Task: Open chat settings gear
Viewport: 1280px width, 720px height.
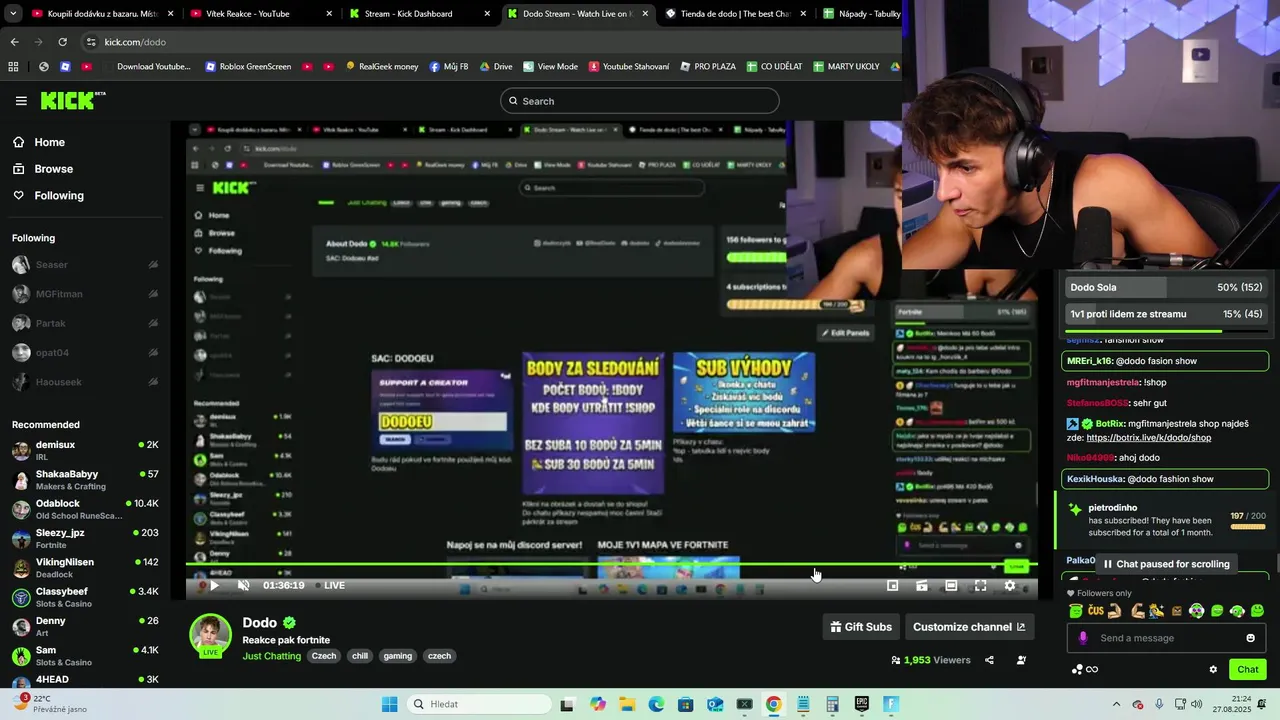Action: (1213, 670)
